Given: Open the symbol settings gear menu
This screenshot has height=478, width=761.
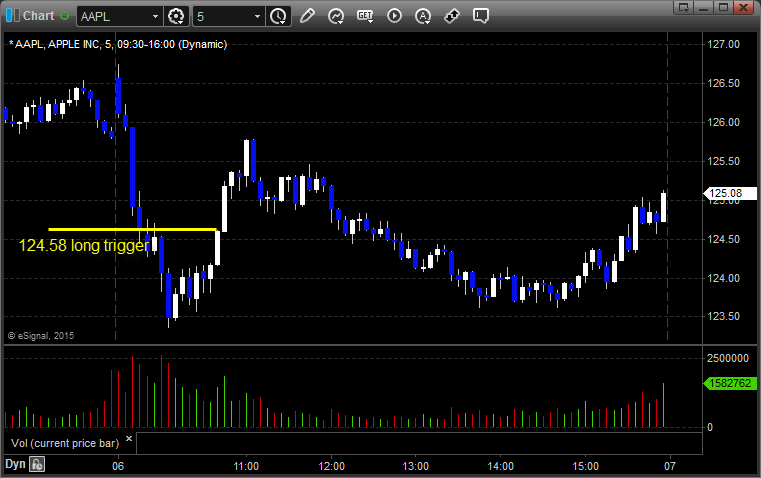Looking at the screenshot, I should pos(176,16).
